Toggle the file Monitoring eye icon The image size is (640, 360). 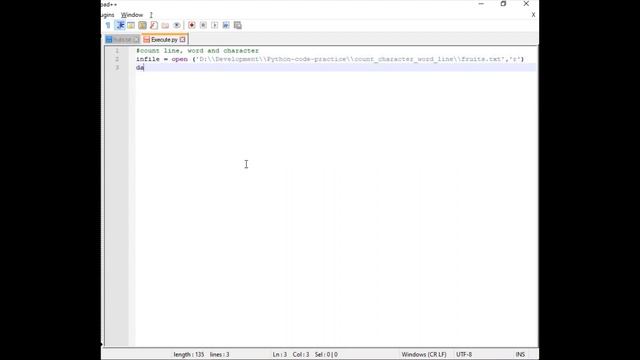177,25
